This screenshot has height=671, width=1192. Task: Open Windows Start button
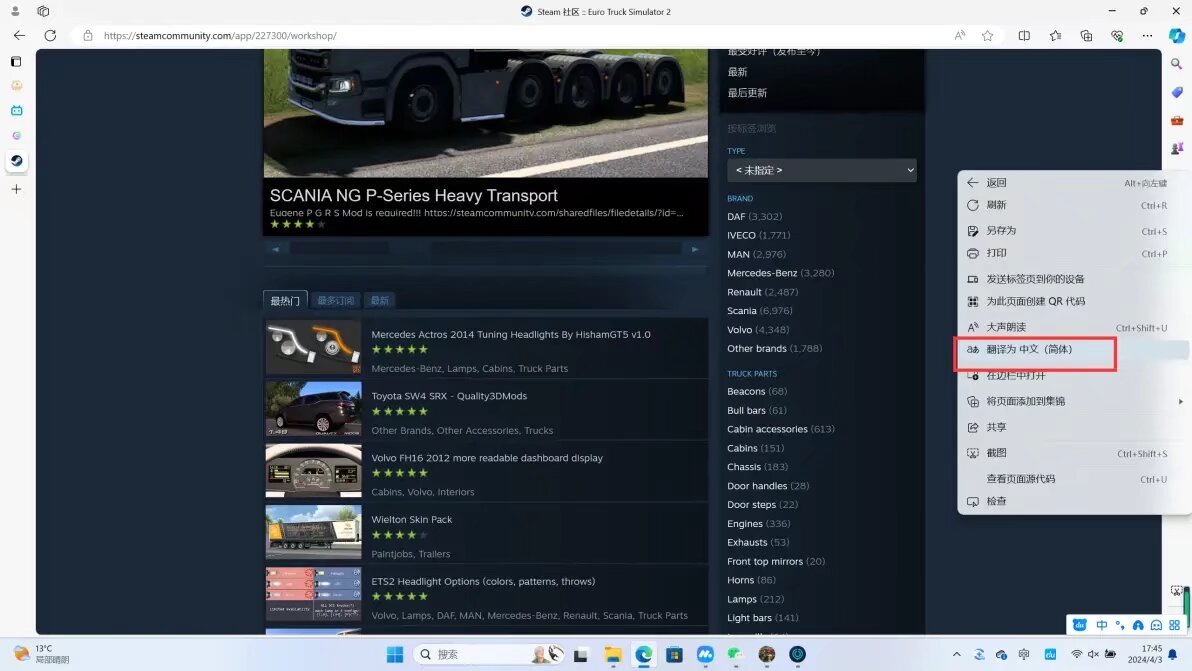(x=395, y=654)
